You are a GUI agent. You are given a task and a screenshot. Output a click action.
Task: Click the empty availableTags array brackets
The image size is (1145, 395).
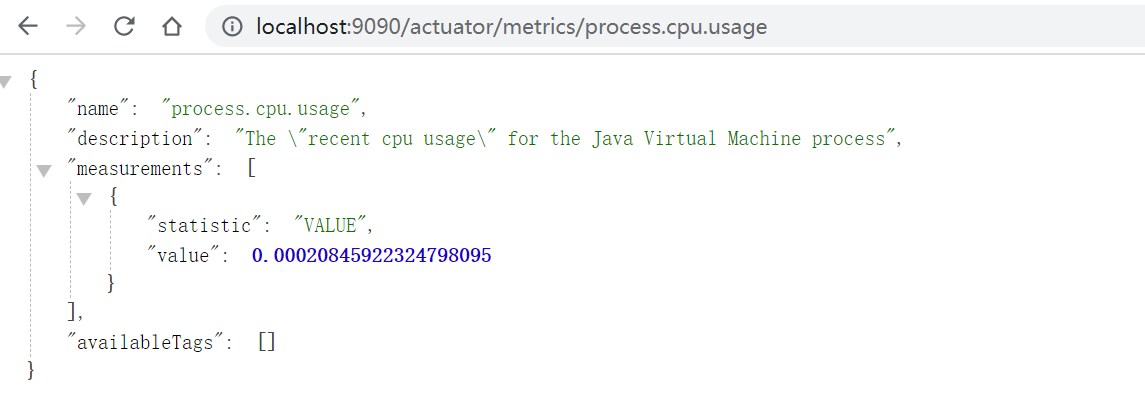267,342
